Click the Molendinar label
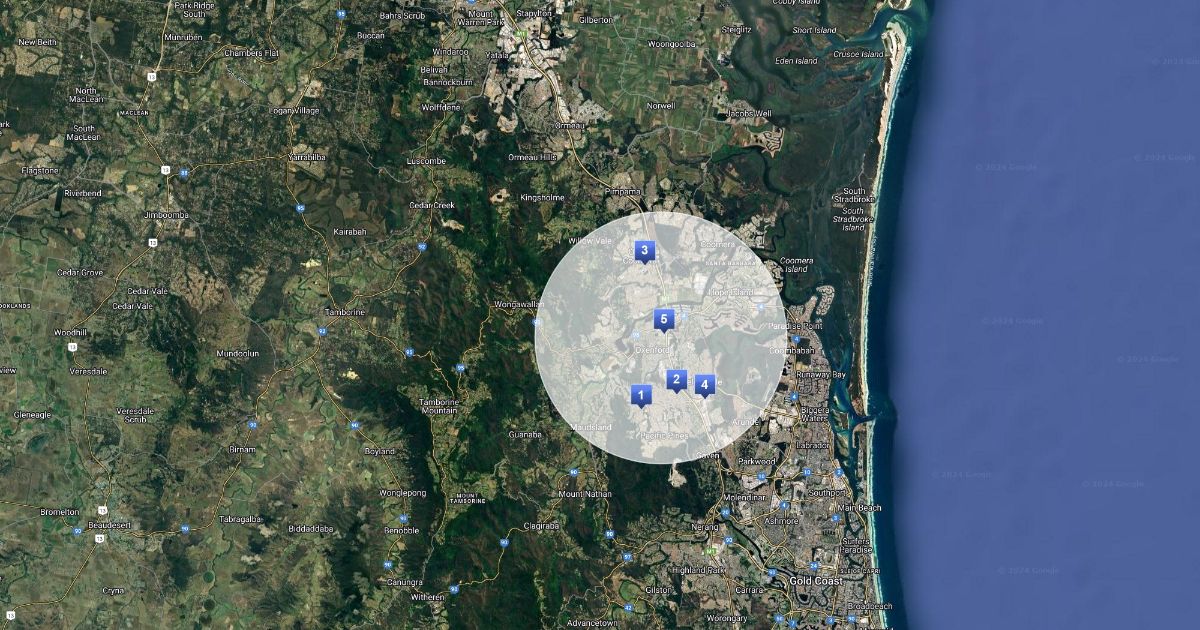 [743, 496]
